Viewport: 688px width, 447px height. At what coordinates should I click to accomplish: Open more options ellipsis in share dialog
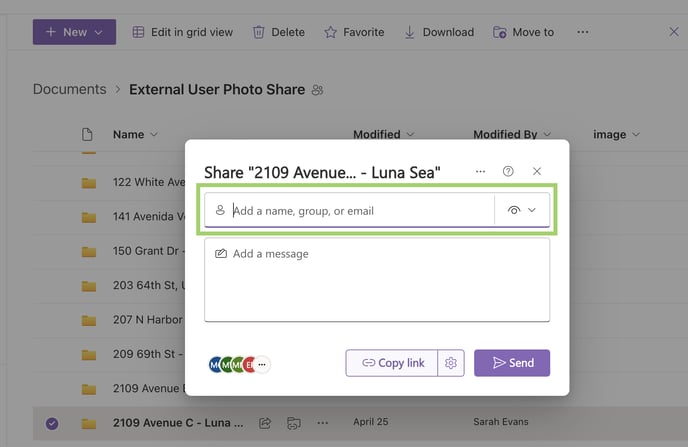[481, 172]
